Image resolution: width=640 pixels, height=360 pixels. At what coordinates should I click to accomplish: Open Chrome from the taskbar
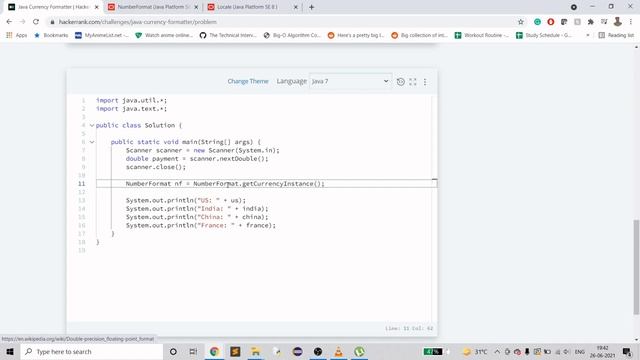point(214,351)
